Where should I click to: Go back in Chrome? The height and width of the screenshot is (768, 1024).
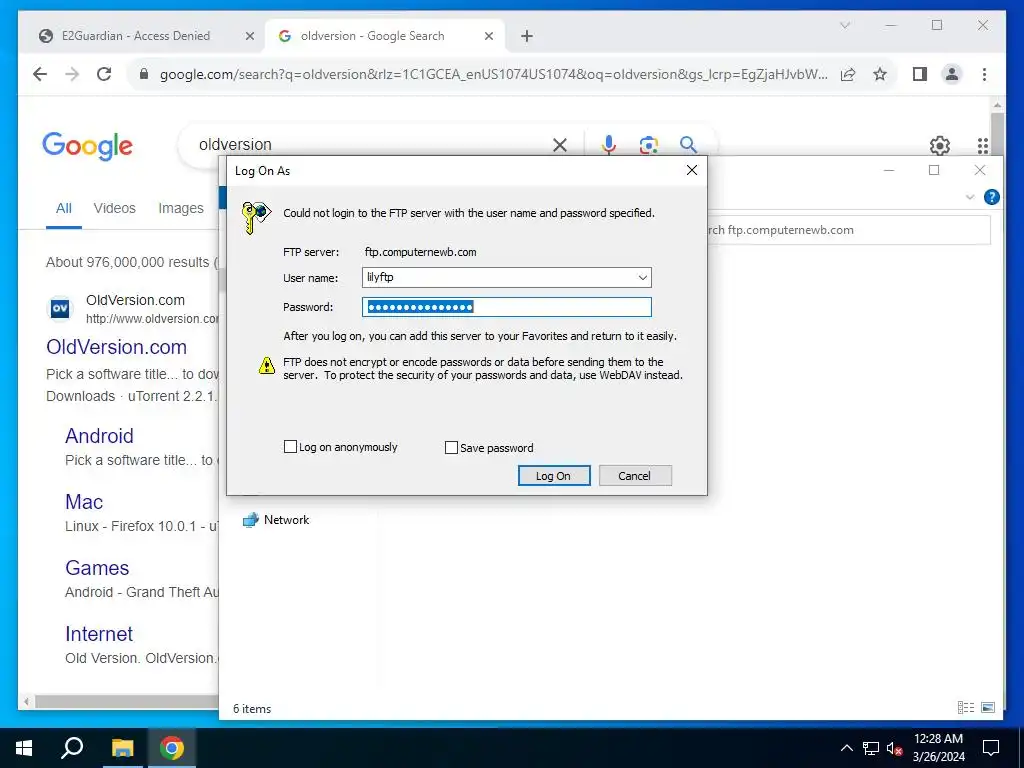tap(40, 74)
